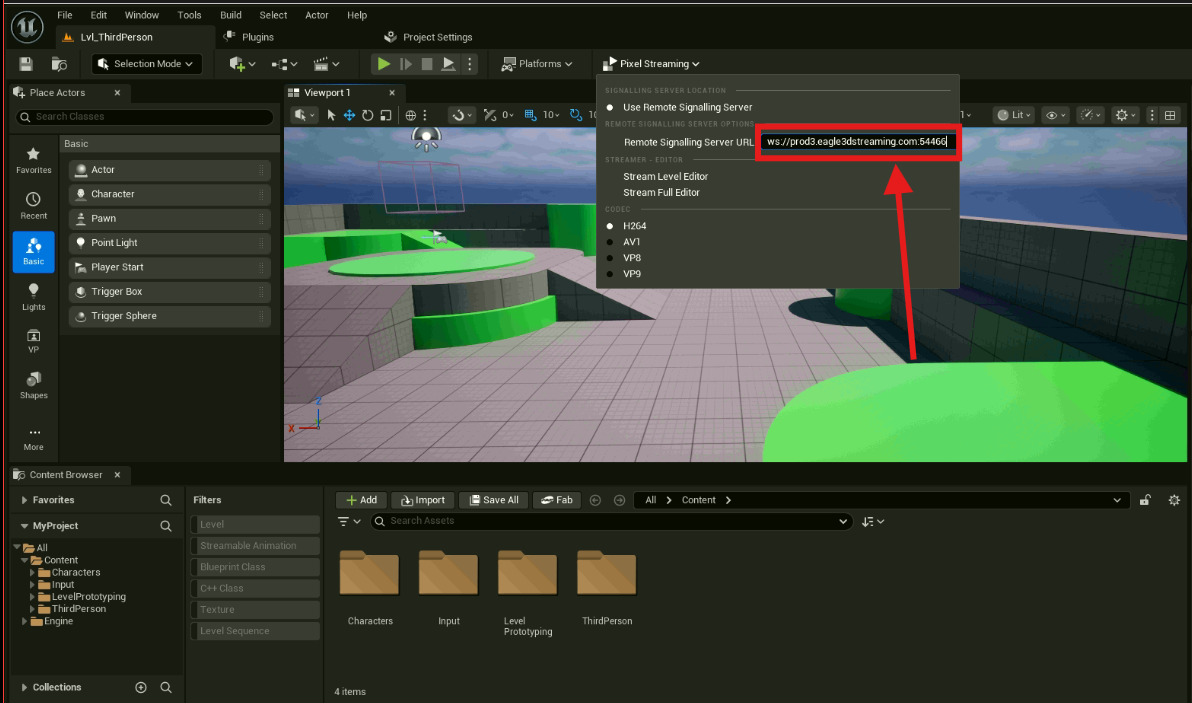The height and width of the screenshot is (703, 1192).
Task: Collapse the Pixel Streaming dropdown menu
Action: coord(651,64)
